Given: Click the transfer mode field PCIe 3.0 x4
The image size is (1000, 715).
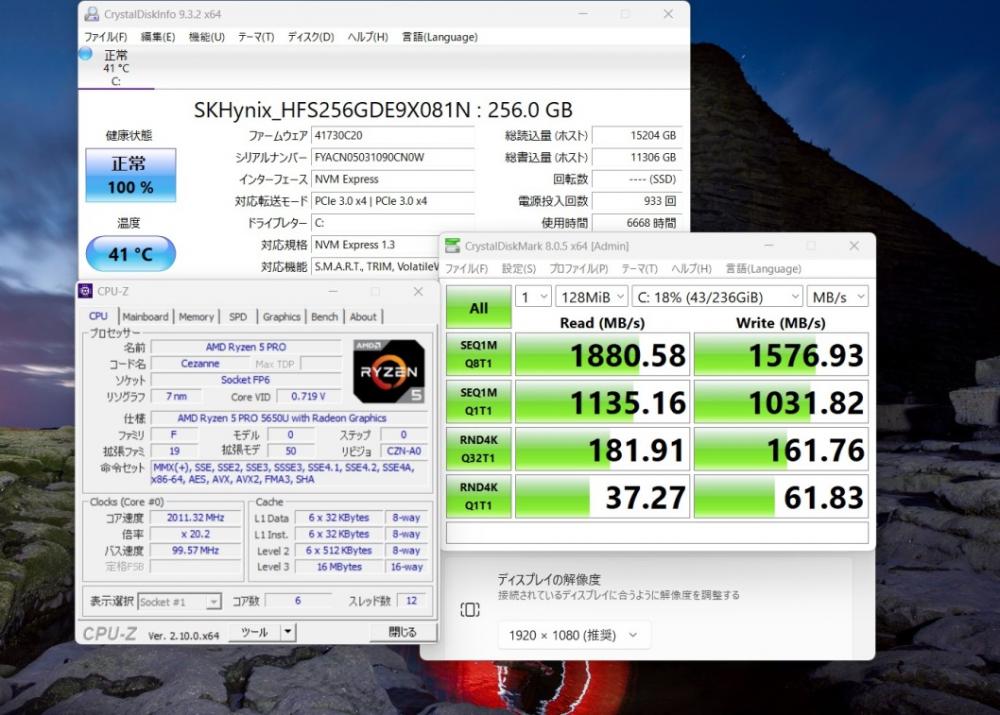Looking at the screenshot, I should tap(393, 201).
